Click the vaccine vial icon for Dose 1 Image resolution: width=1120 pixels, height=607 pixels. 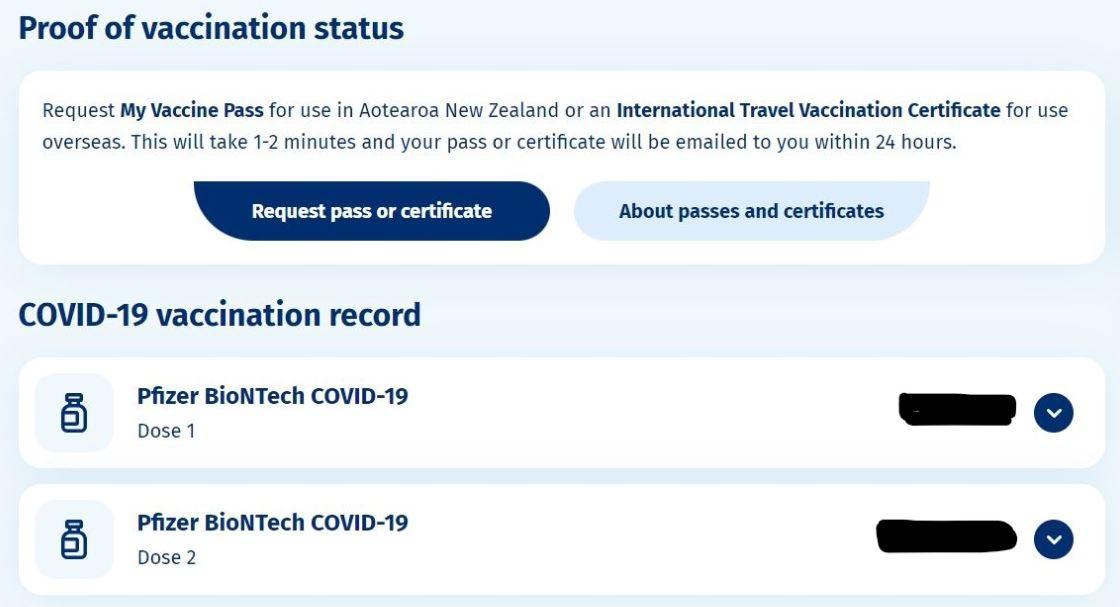coord(74,413)
